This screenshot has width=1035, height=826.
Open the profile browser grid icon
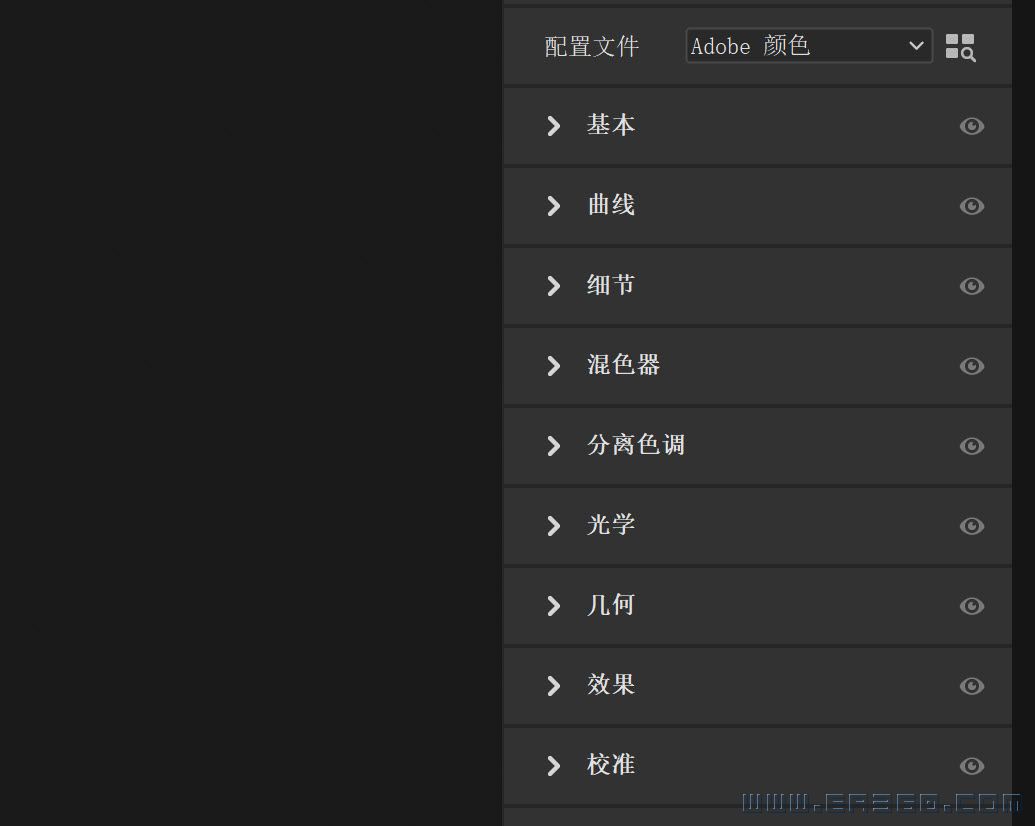click(959, 47)
